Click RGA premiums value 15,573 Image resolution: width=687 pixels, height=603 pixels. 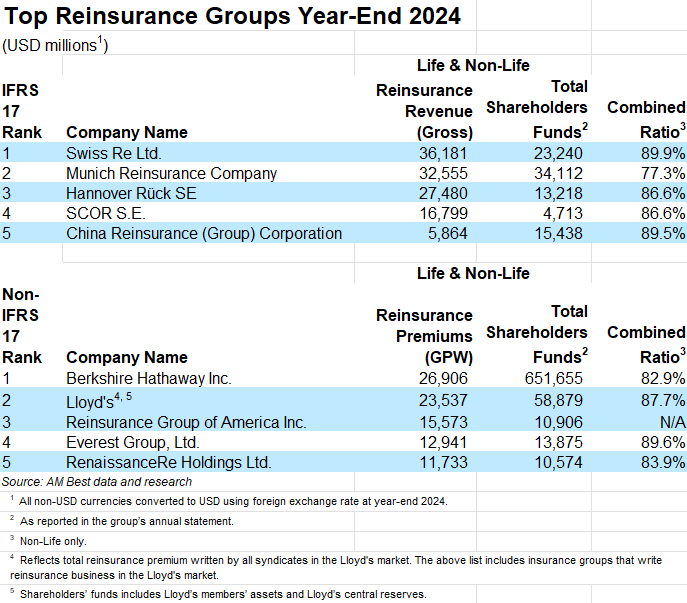443,422
